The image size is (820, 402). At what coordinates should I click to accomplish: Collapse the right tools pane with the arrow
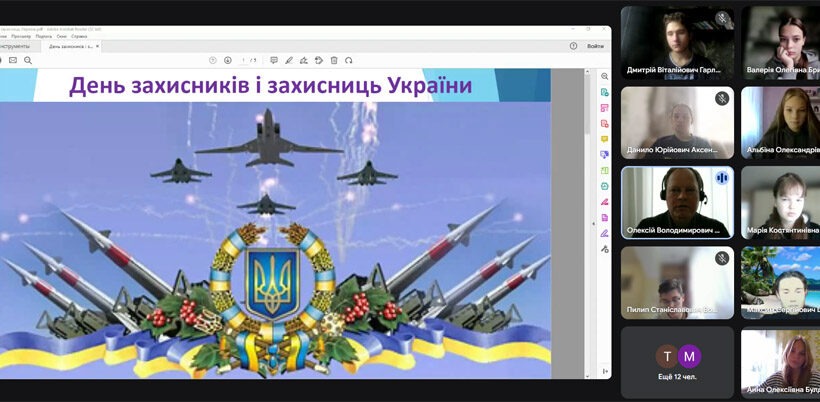(x=604, y=371)
